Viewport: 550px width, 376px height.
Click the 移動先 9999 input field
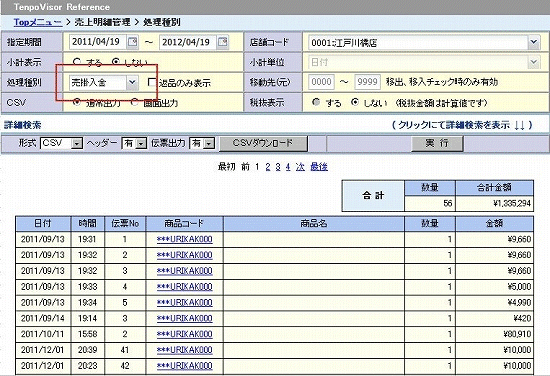point(368,82)
